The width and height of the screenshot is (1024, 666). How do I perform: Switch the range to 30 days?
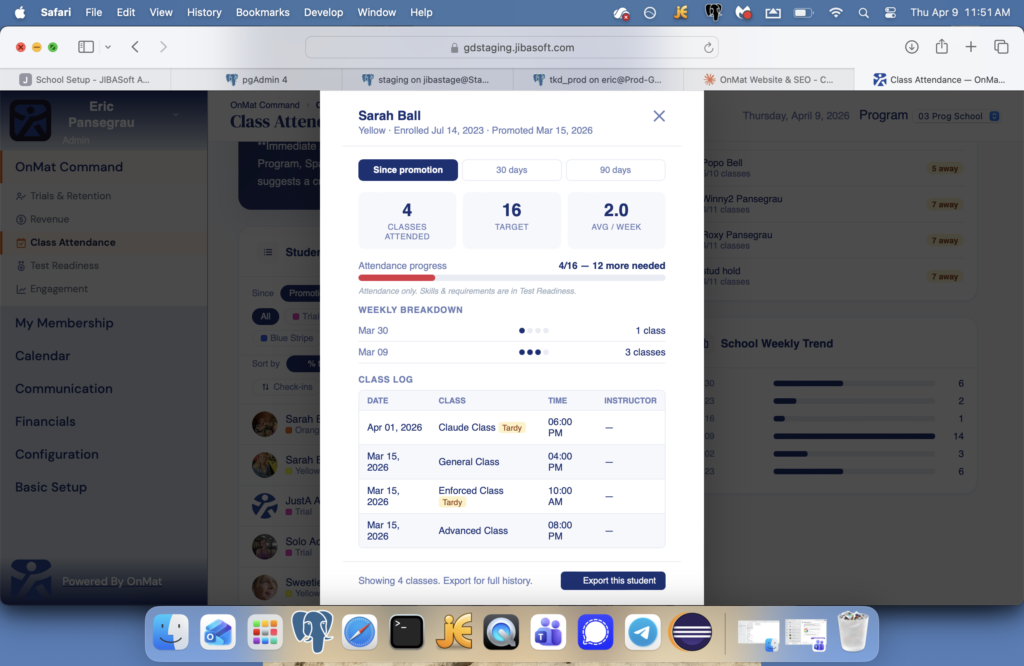tap(511, 170)
